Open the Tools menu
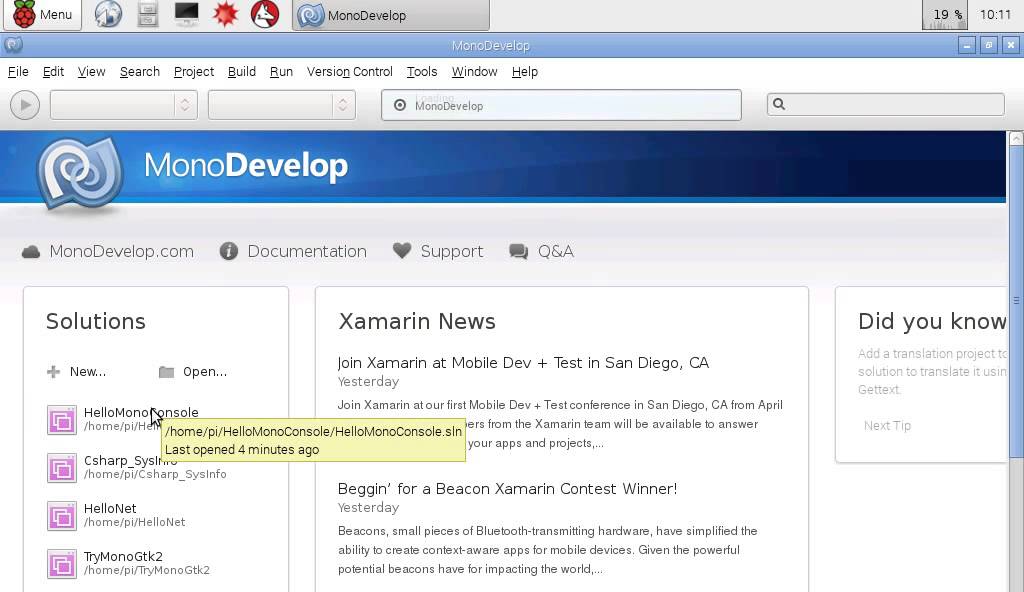The width and height of the screenshot is (1024, 592). 422,72
